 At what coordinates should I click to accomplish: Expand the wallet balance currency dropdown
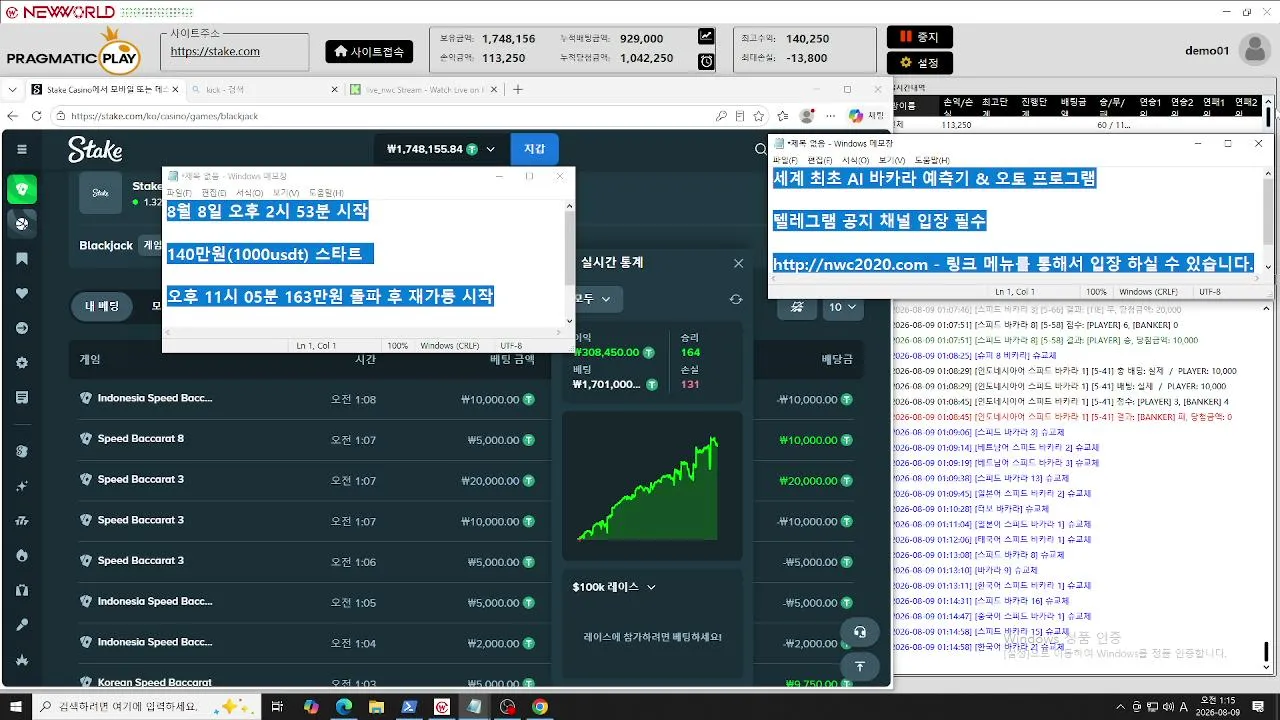(490, 150)
